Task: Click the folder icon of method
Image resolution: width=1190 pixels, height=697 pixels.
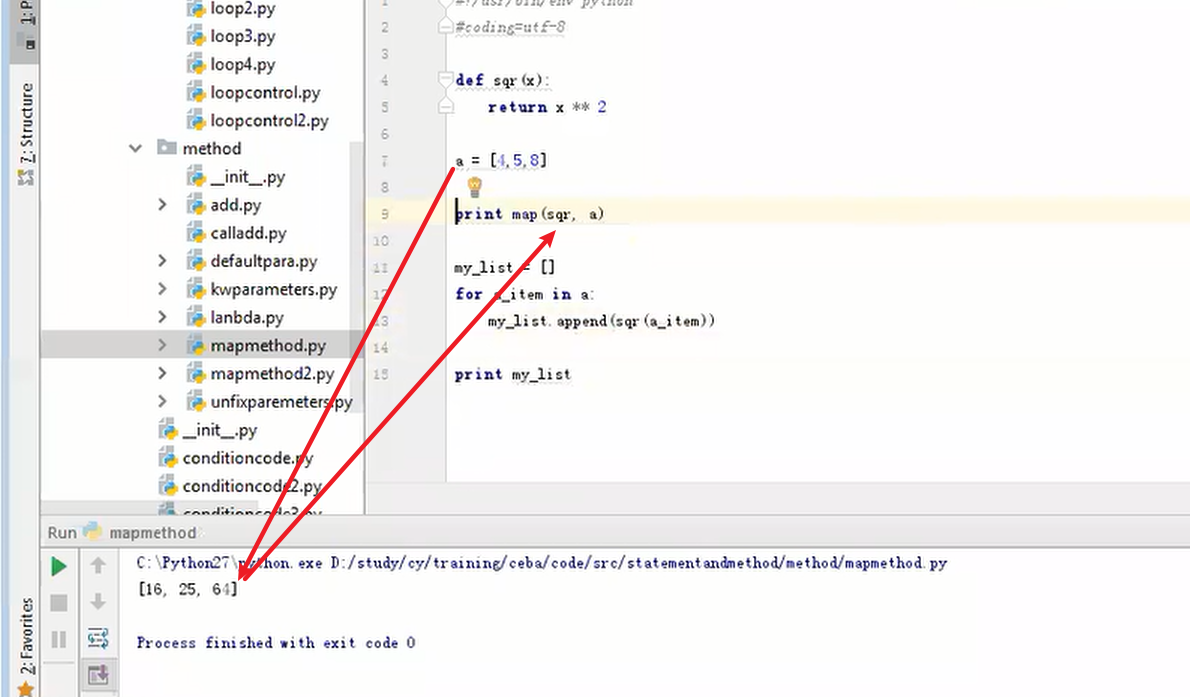Action: (x=167, y=147)
